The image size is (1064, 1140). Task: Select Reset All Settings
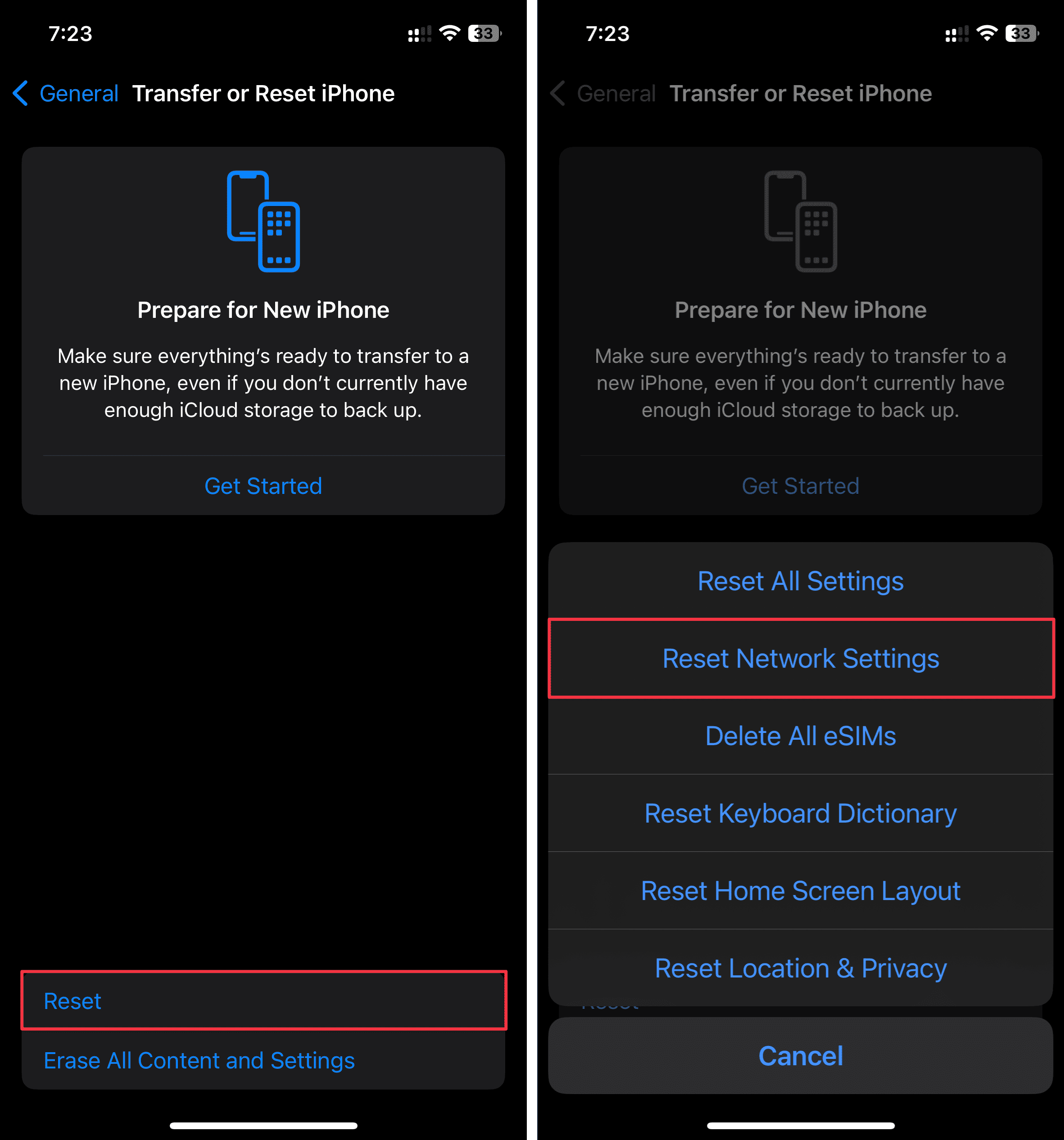pos(801,581)
